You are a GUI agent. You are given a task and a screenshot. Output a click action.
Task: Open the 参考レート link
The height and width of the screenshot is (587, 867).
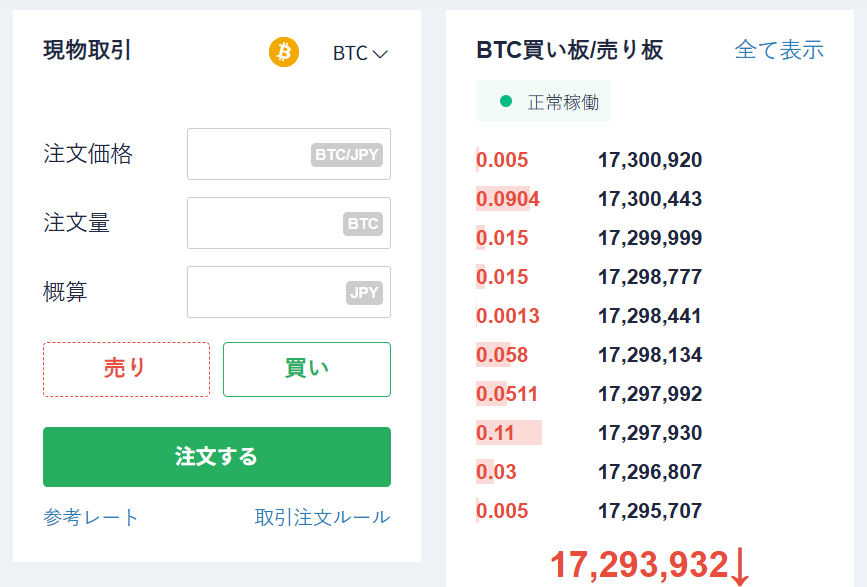pyautogui.click(x=91, y=518)
